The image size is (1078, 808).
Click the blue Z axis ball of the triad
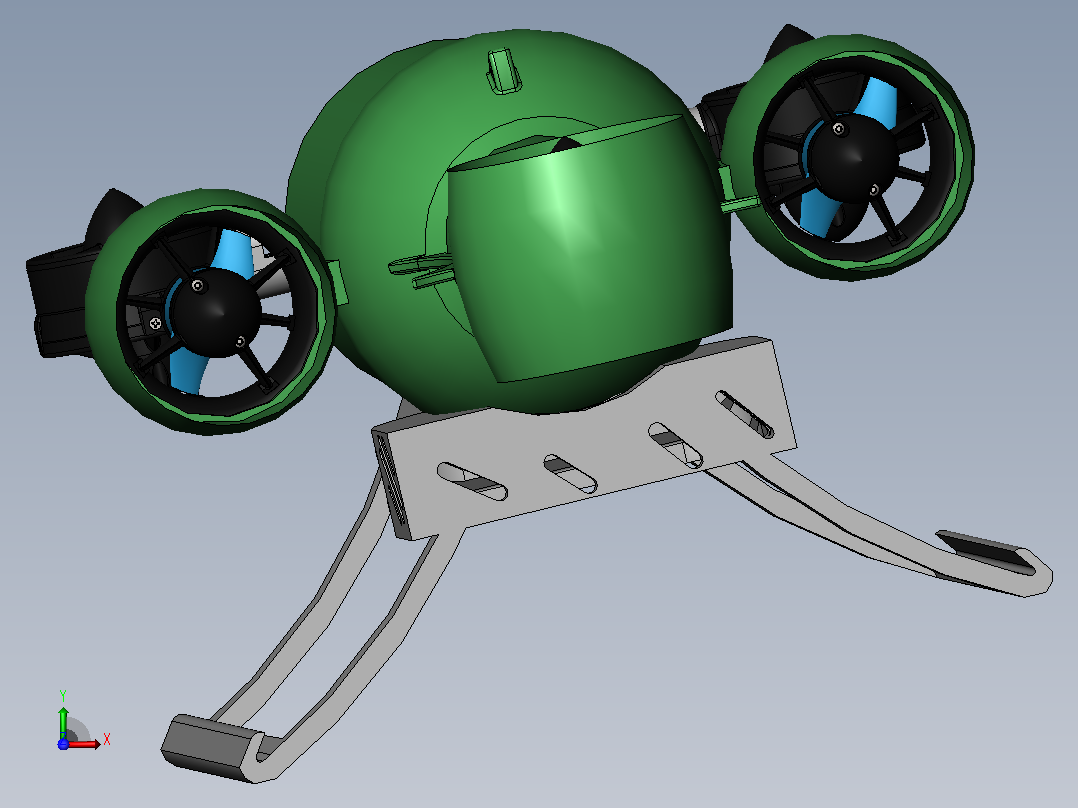coord(63,744)
